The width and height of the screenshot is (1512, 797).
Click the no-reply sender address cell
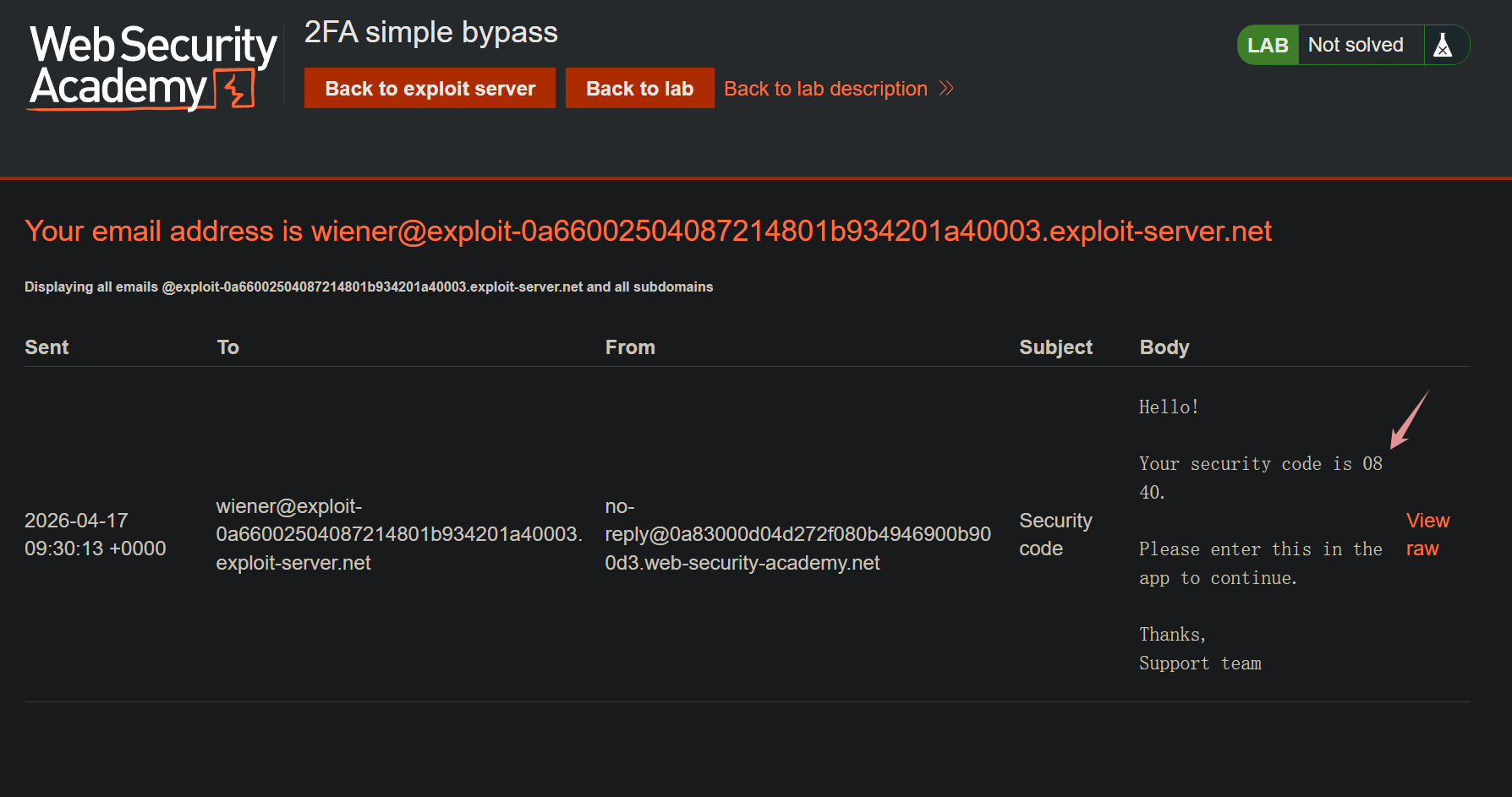pyautogui.click(x=797, y=534)
